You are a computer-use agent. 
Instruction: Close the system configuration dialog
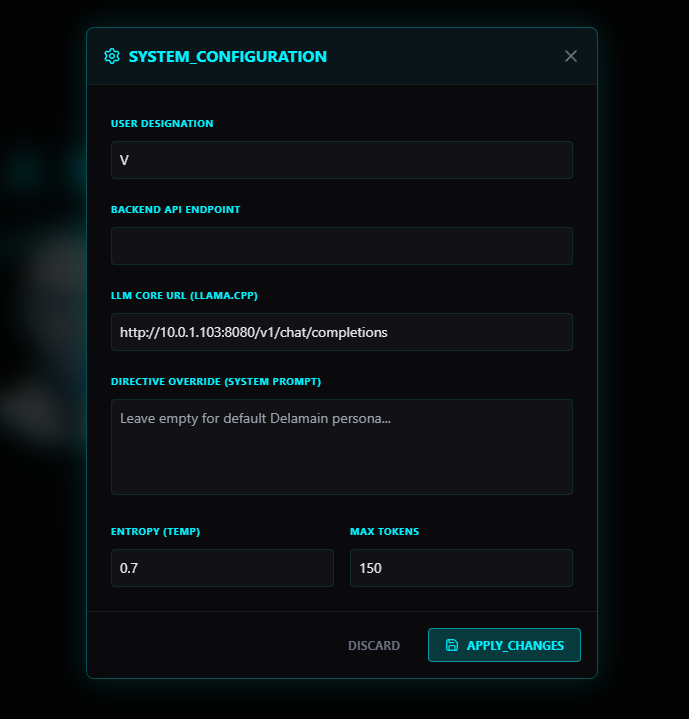[x=571, y=56]
